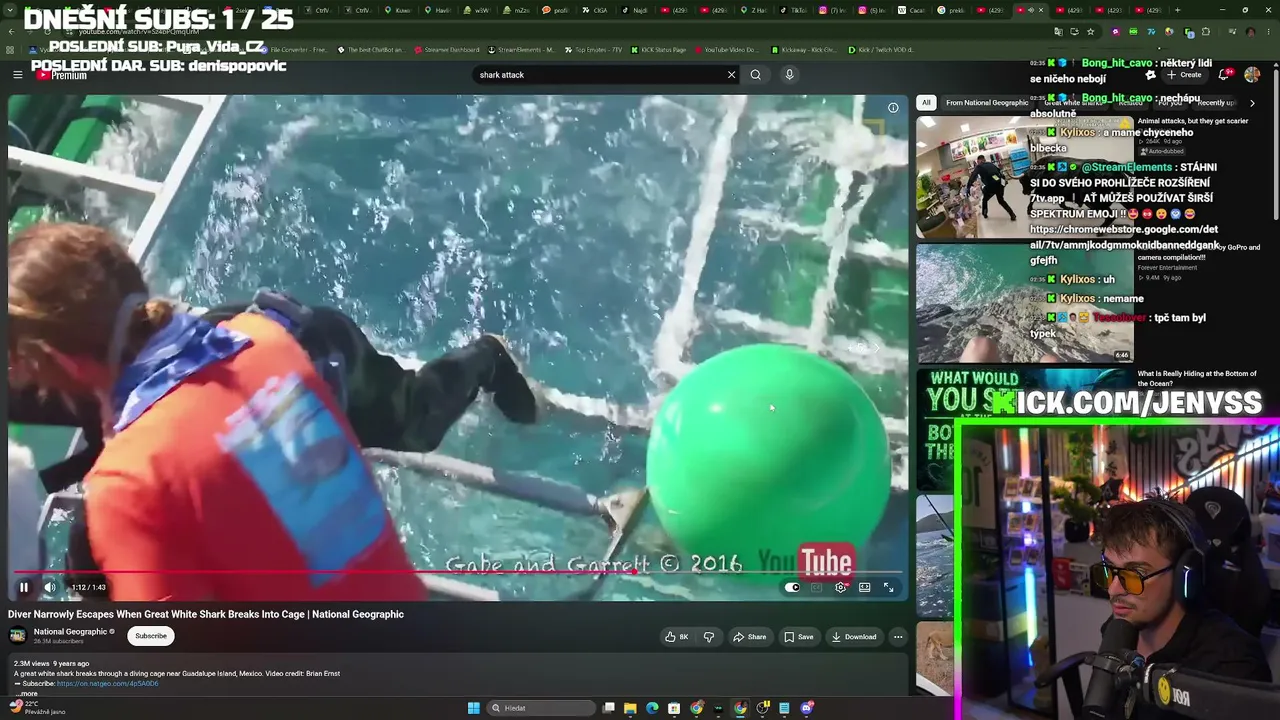This screenshot has height=720, width=1280.
Task: Open a new browser tab
Action: pos(1177,10)
